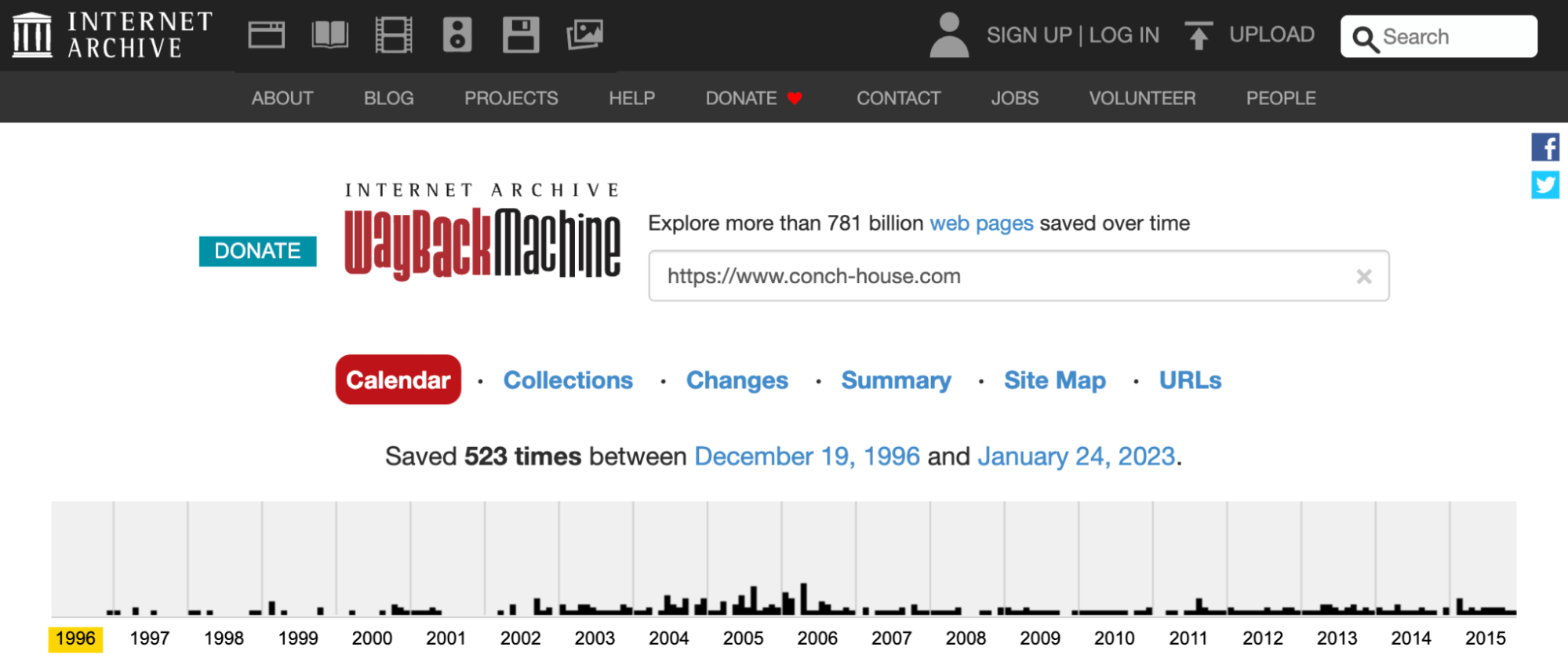Select year 2001 on the timeline

pyautogui.click(x=446, y=638)
